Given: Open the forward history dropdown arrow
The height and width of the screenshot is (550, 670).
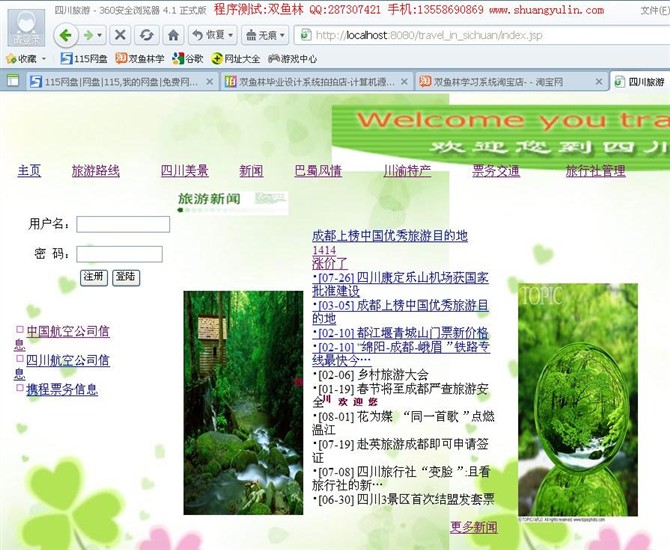Looking at the screenshot, I should (x=100, y=35).
